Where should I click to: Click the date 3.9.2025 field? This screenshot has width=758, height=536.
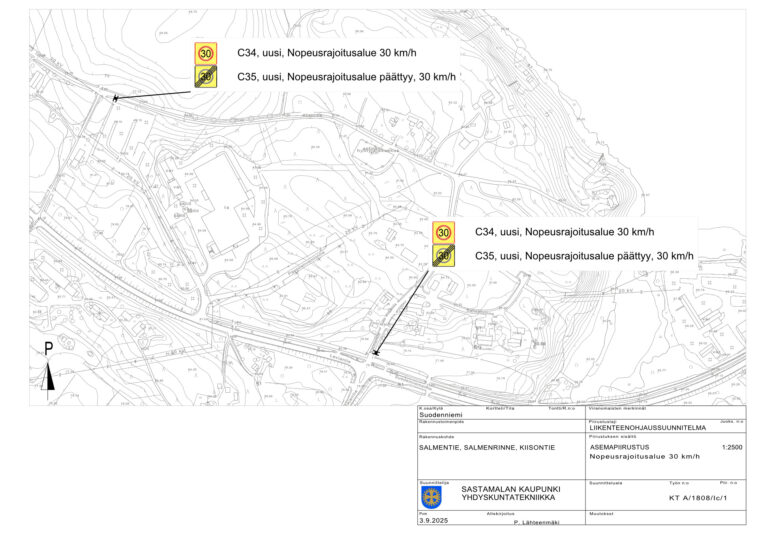pos(435,520)
